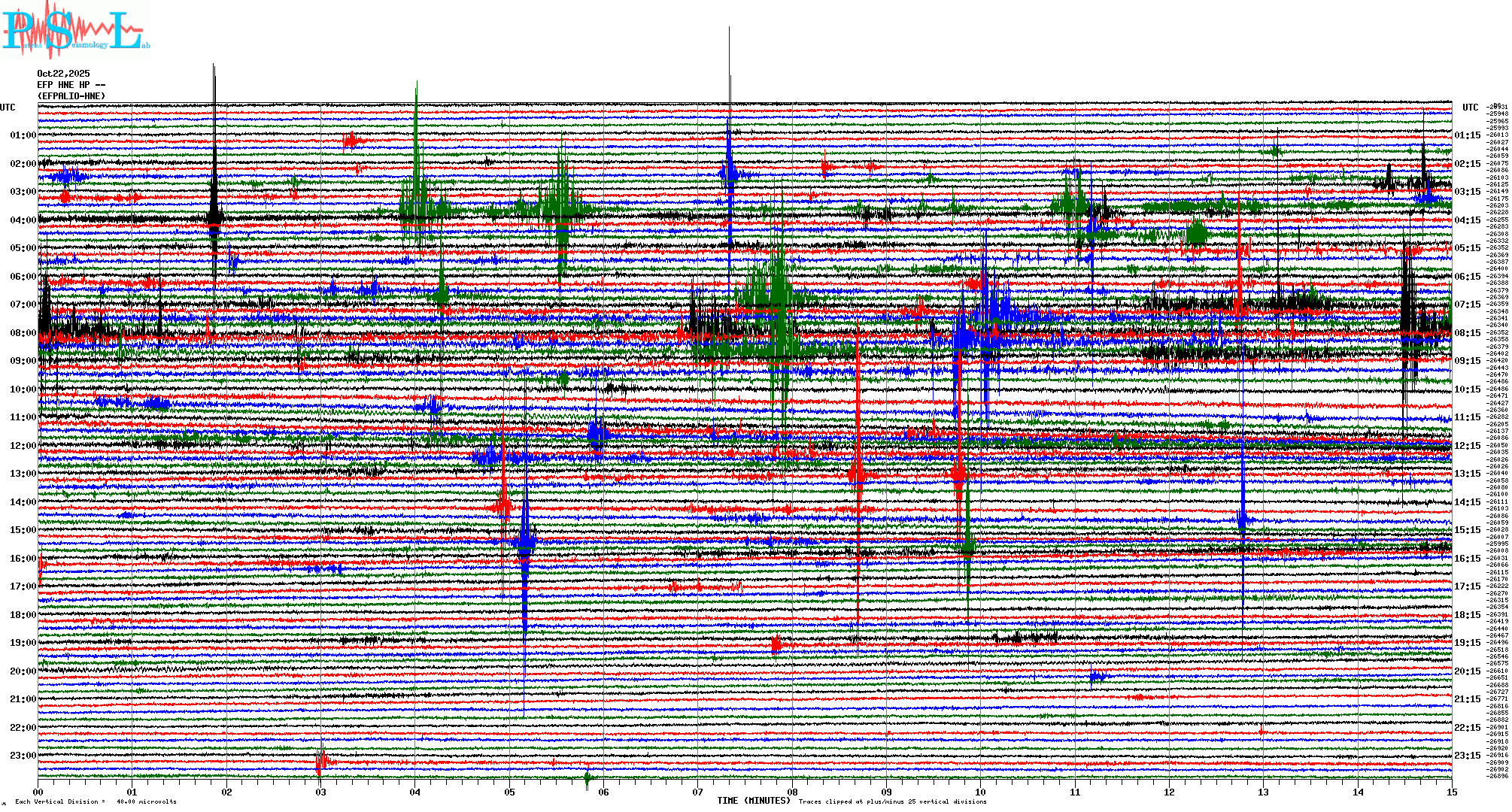Click the 10 minute tick label
Screen dimensions: 1512x812
click(980, 792)
